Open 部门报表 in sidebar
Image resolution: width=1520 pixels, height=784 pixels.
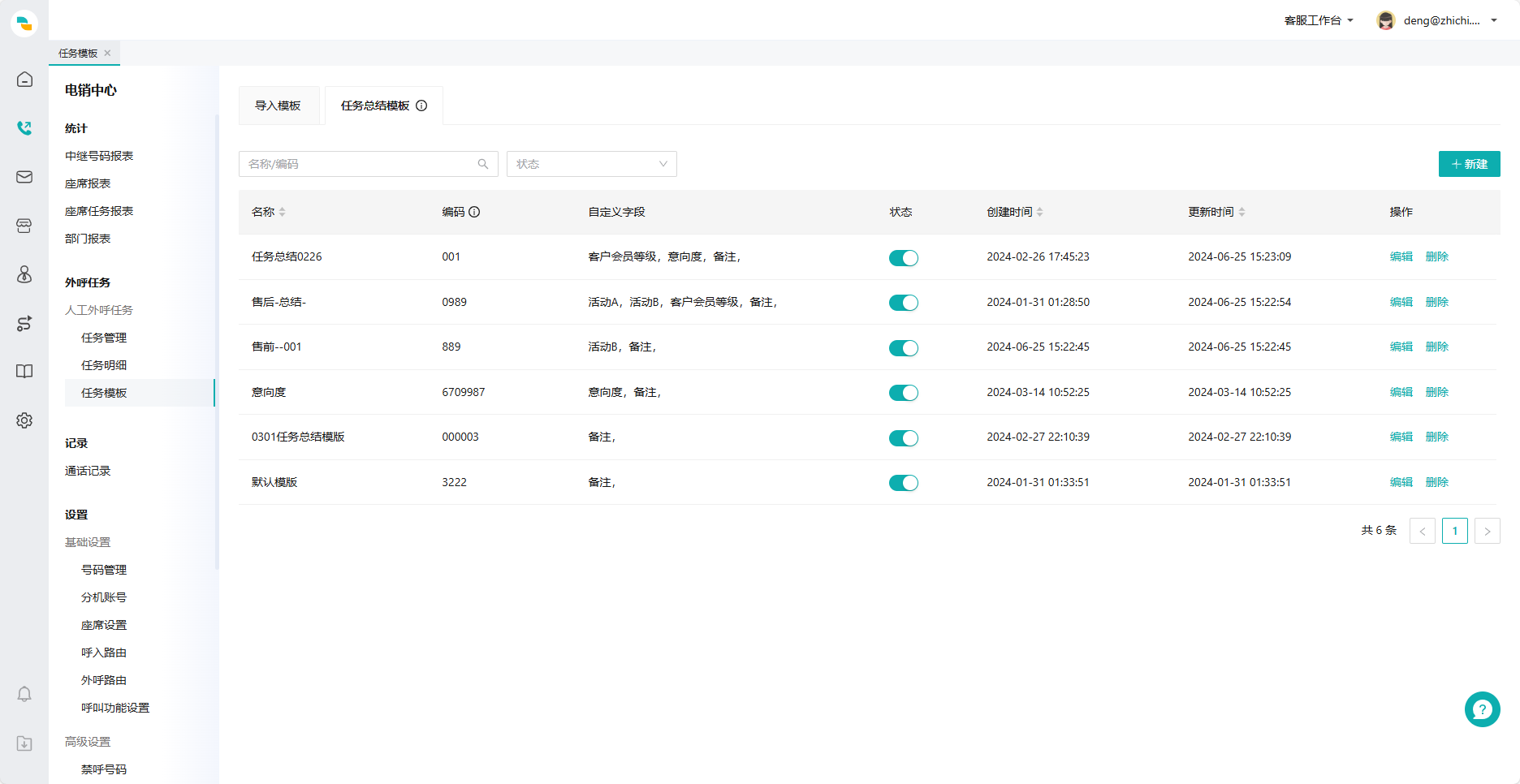[88, 239]
